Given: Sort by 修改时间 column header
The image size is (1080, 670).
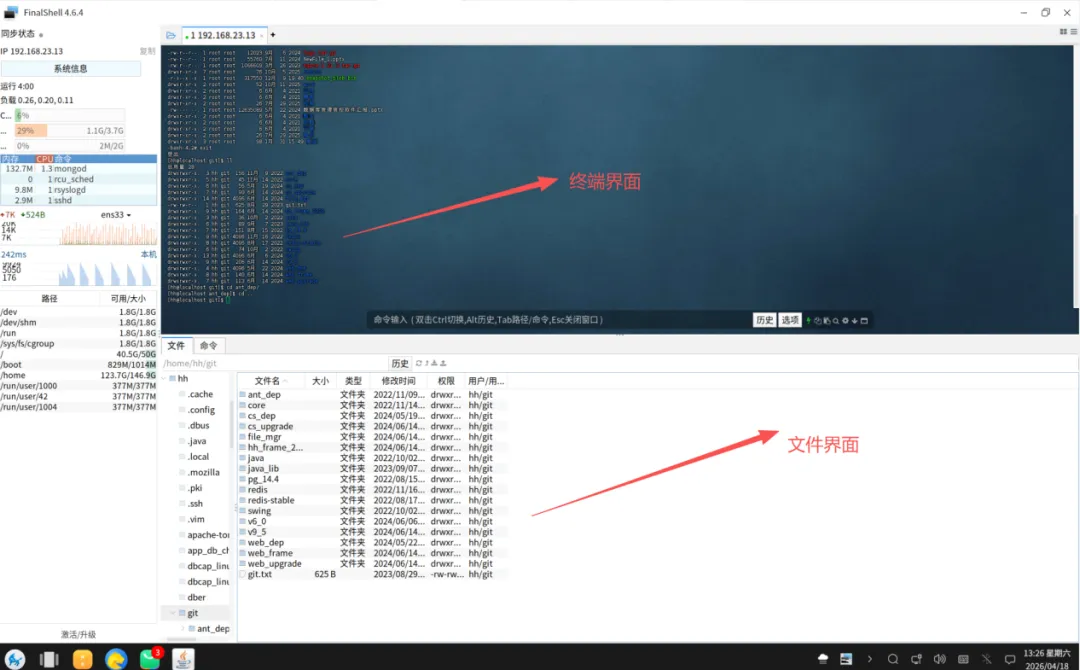Looking at the screenshot, I should coord(398,381).
